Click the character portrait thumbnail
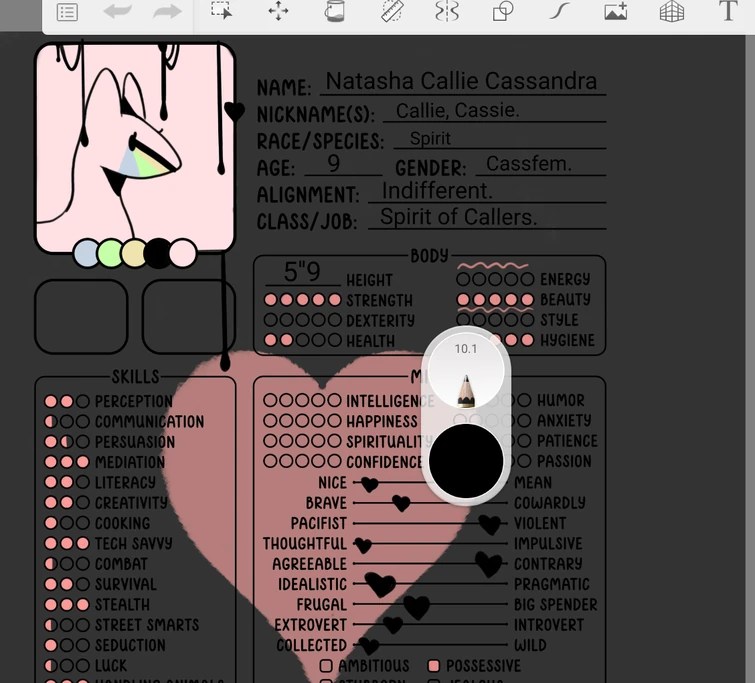Viewport: 755px width, 683px height. click(135, 147)
